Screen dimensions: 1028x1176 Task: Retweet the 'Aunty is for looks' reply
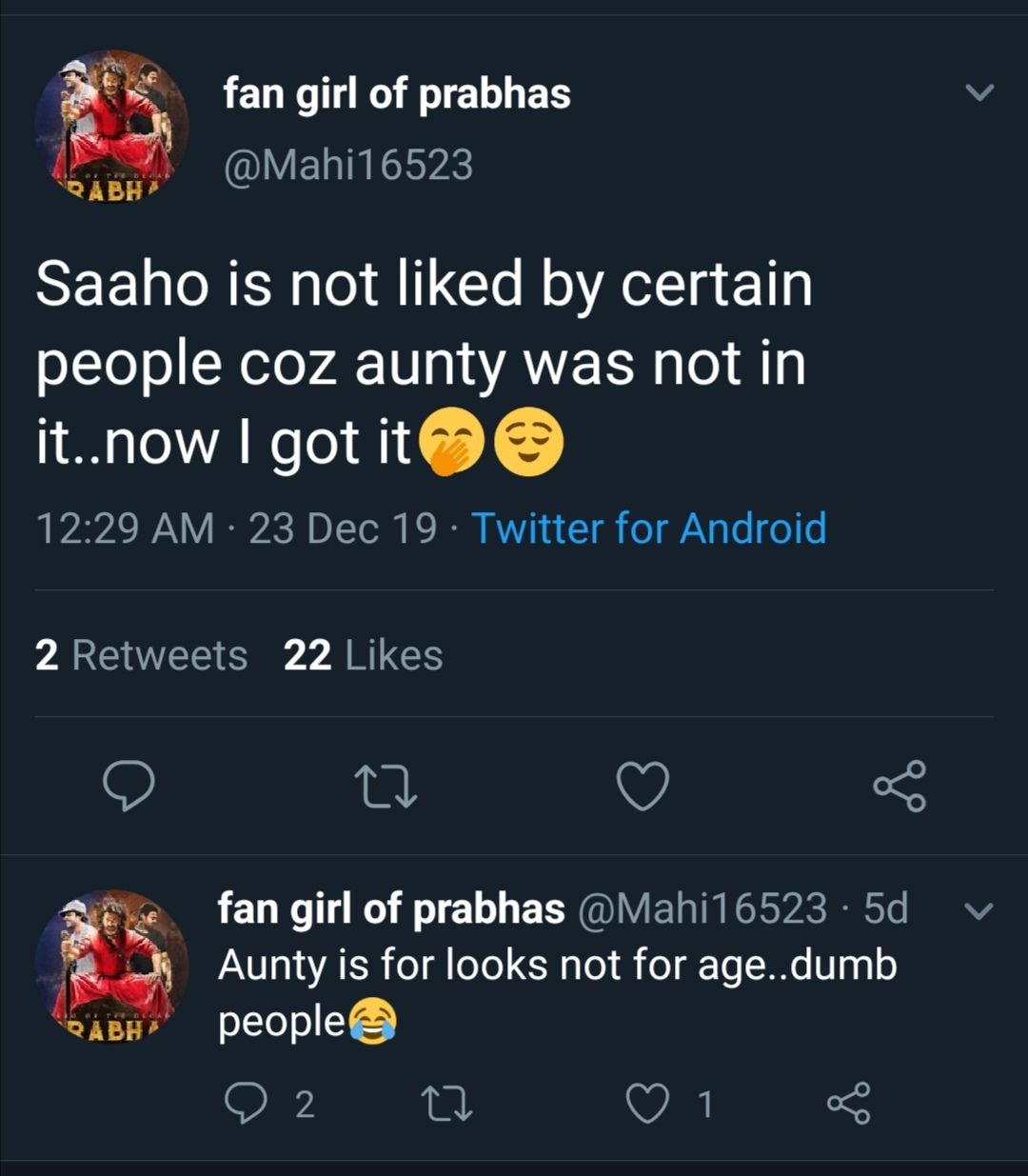pos(447,1104)
